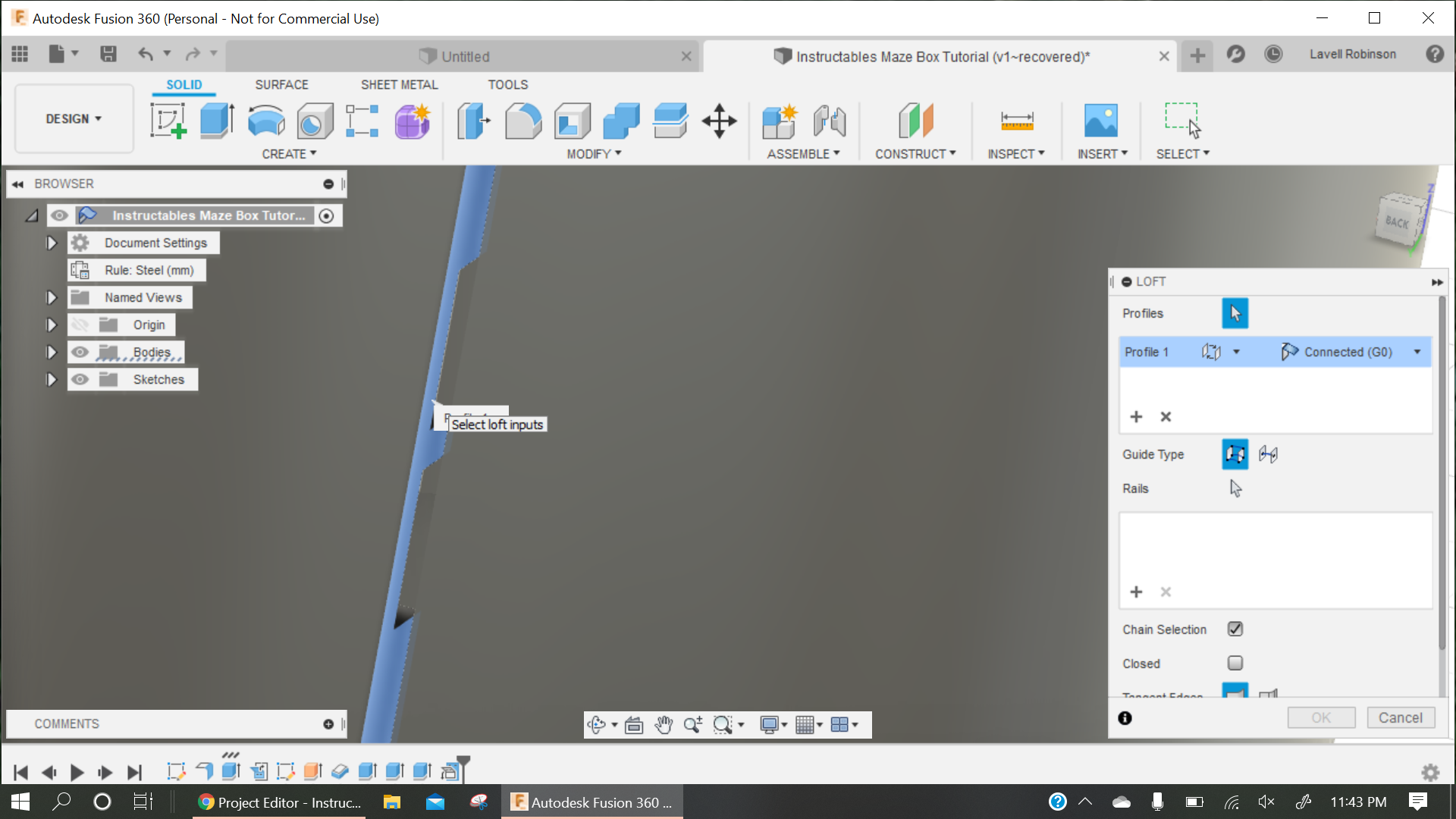Choose the Centerline guide type icon

tap(1268, 454)
